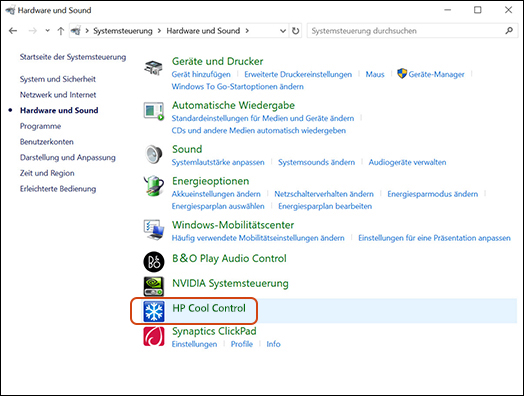Open the HP Cool Control heading link

coord(209,308)
